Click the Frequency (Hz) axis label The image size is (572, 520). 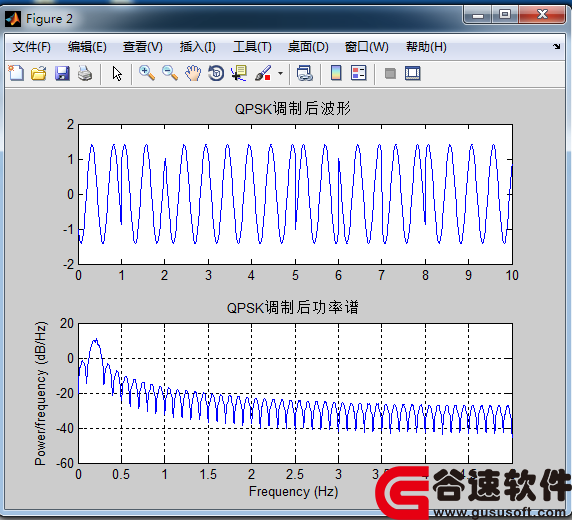pos(293,492)
